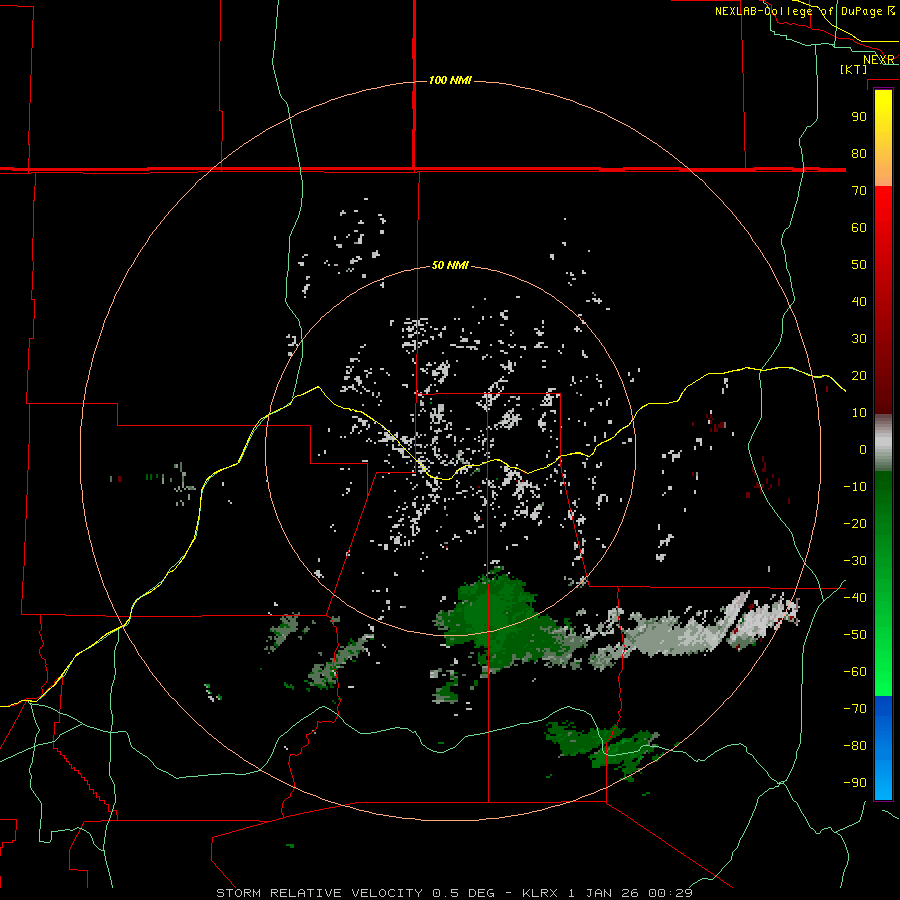900x900 pixels.
Task: Click the 0 value on velocity scale
Action: coord(863,449)
